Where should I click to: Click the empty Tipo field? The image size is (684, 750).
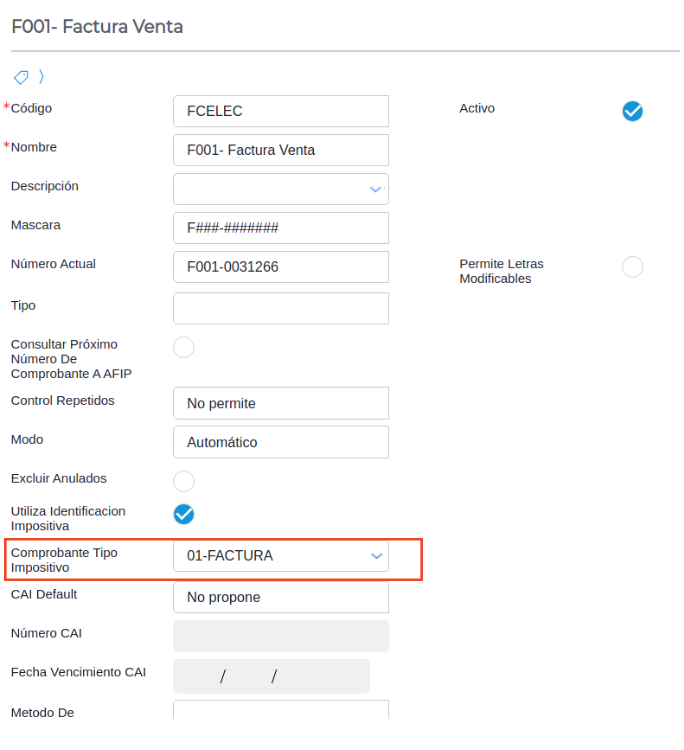(280, 308)
